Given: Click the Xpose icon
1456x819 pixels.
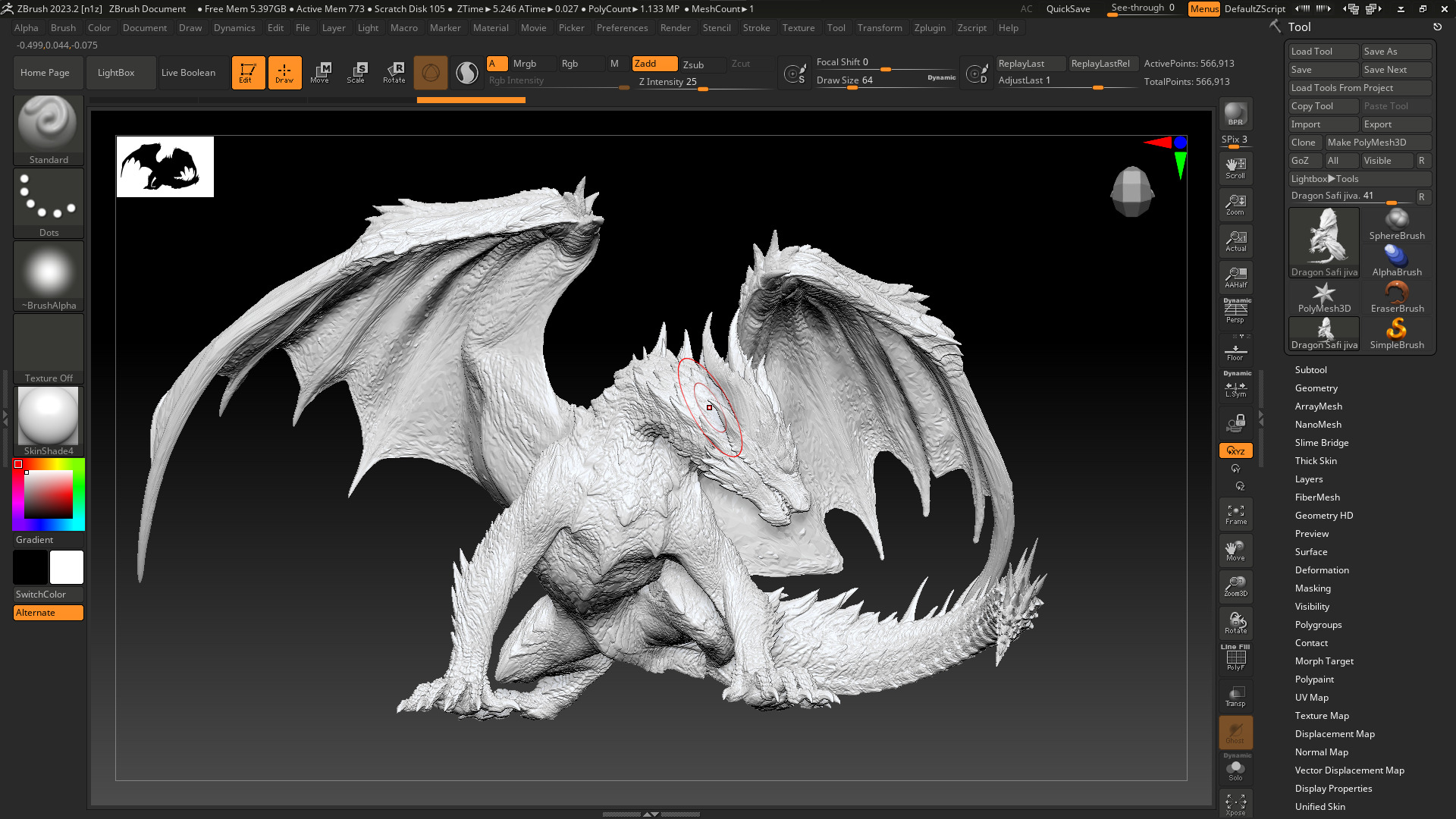Looking at the screenshot, I should pyautogui.click(x=1235, y=804).
